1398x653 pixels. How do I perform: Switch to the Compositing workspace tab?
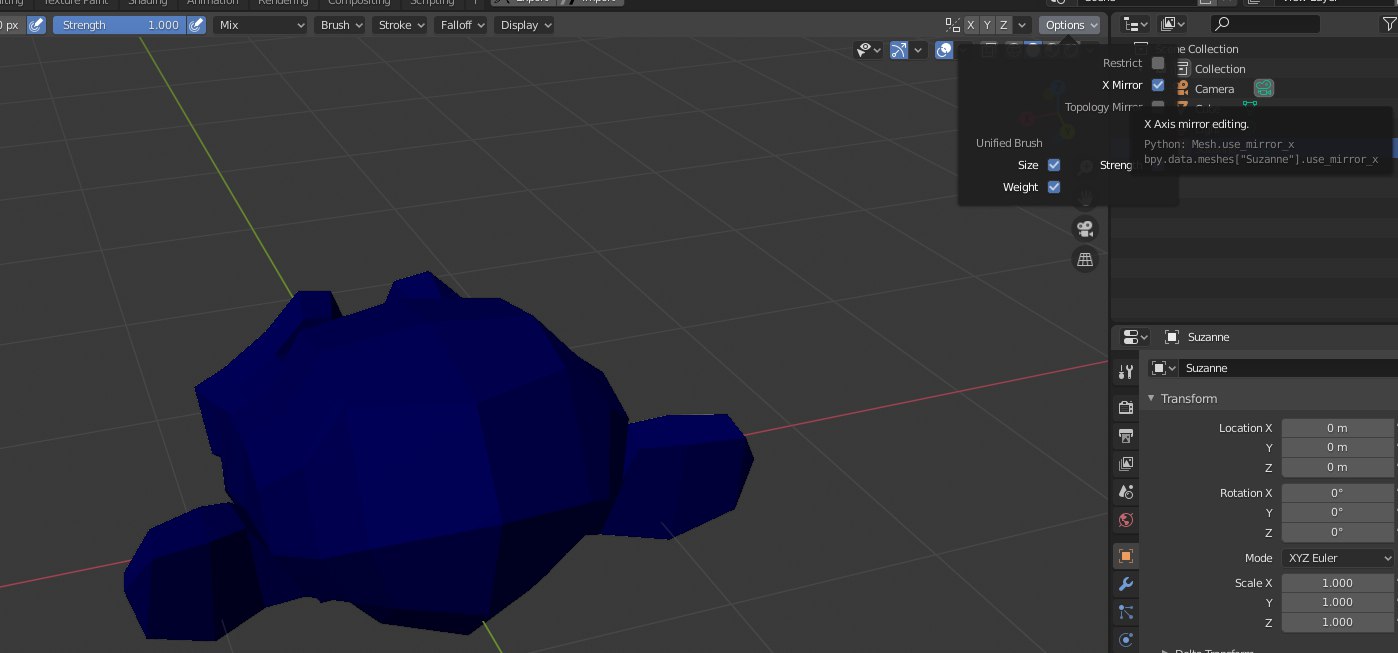359,3
